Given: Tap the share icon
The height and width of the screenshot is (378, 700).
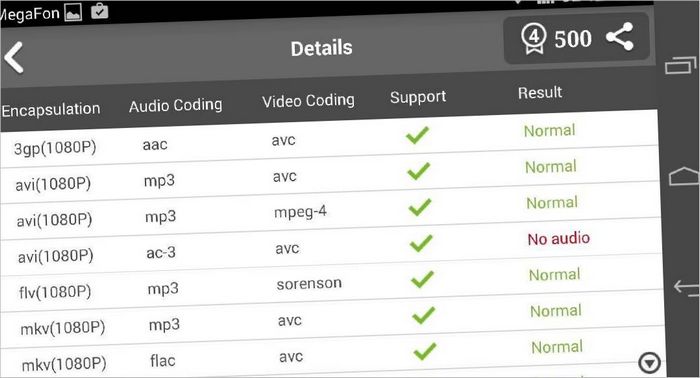Looking at the screenshot, I should tap(620, 36).
